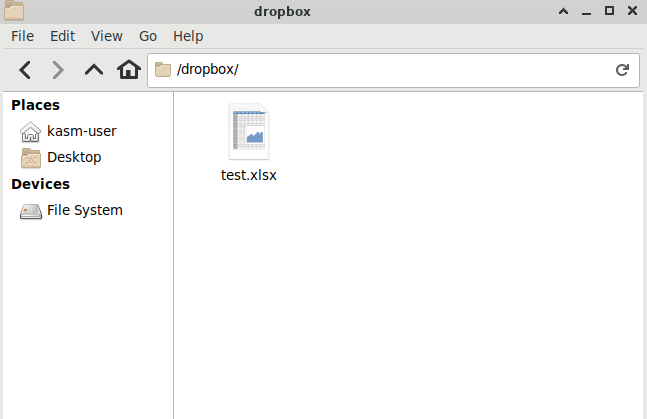The height and width of the screenshot is (419, 647).
Task: Open the View menu
Action: tap(107, 35)
